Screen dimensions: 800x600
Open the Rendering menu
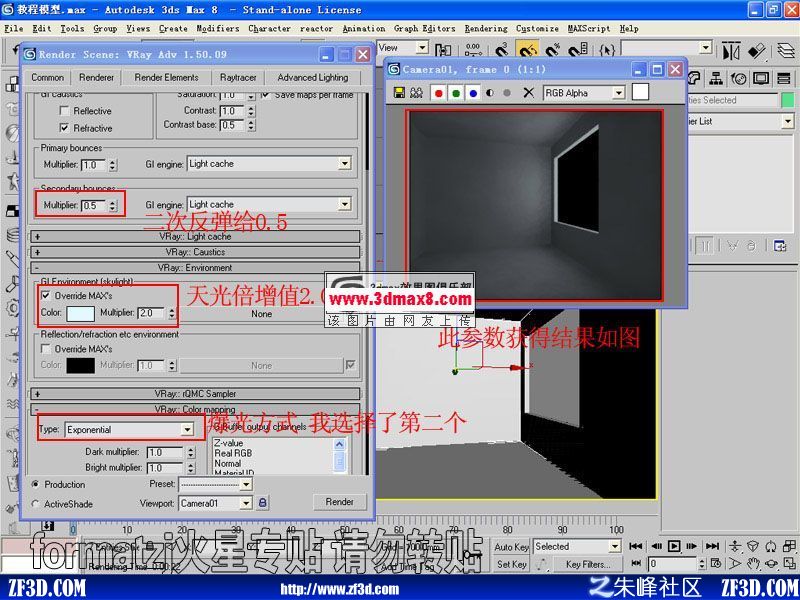(486, 29)
